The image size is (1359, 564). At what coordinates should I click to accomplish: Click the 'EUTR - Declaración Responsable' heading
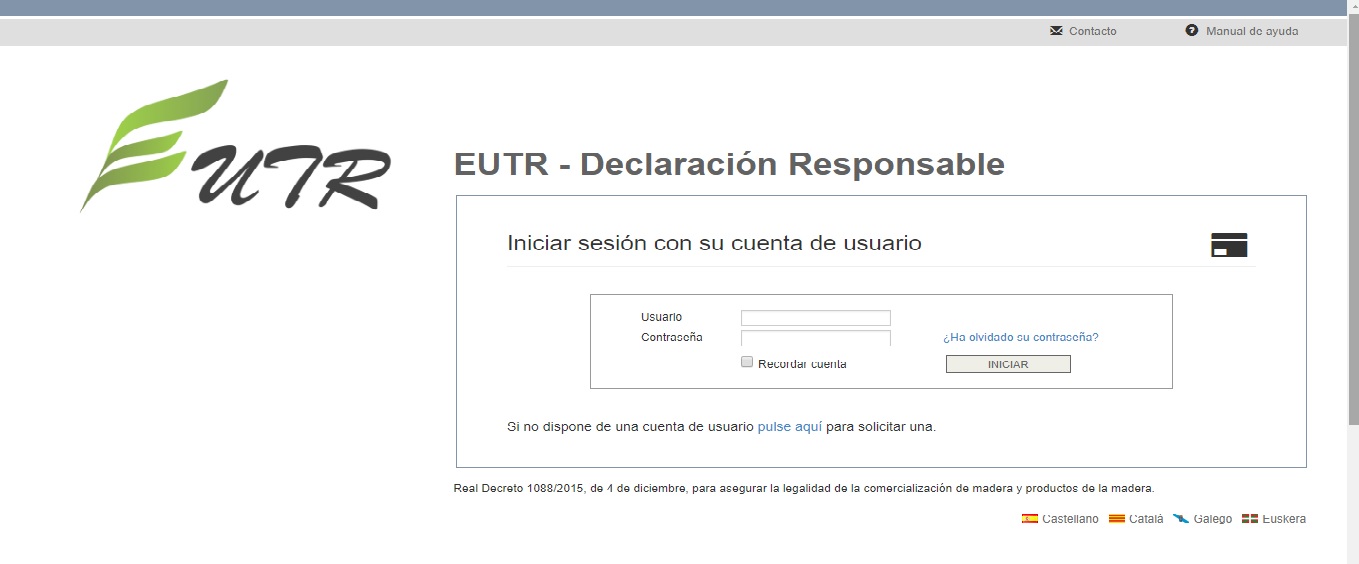(729, 163)
